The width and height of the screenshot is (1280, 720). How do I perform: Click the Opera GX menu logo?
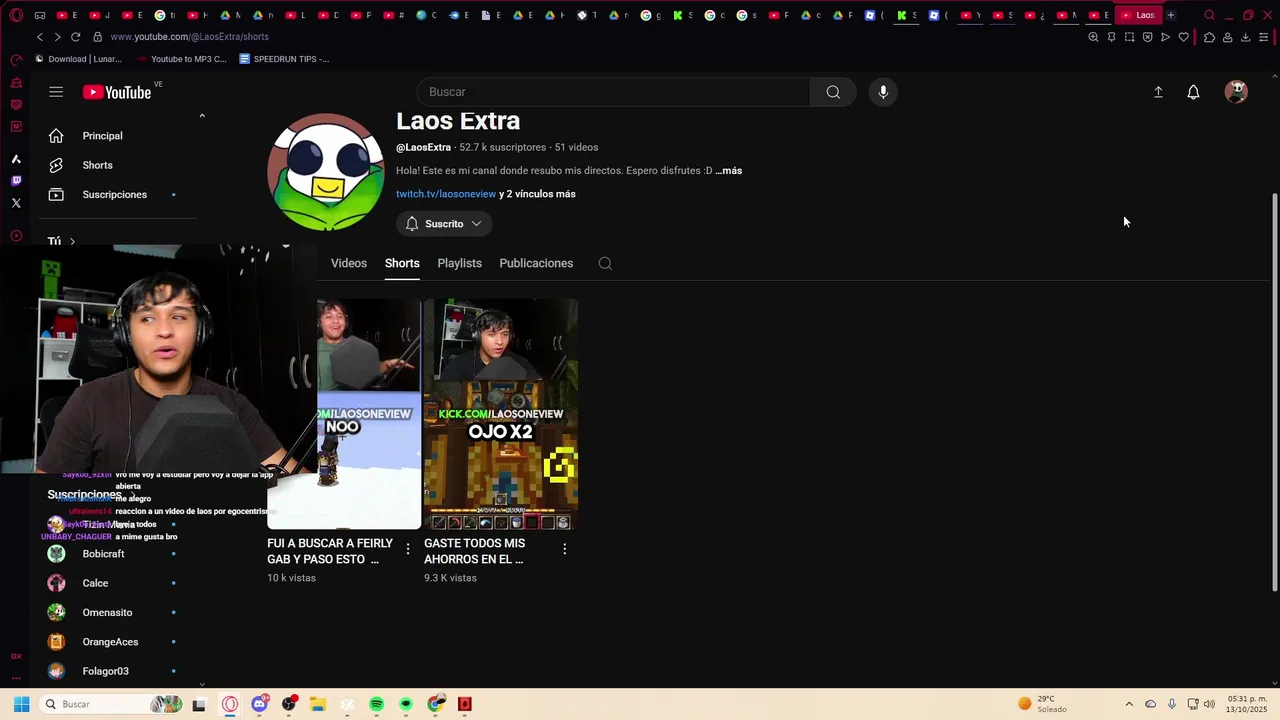point(16,16)
